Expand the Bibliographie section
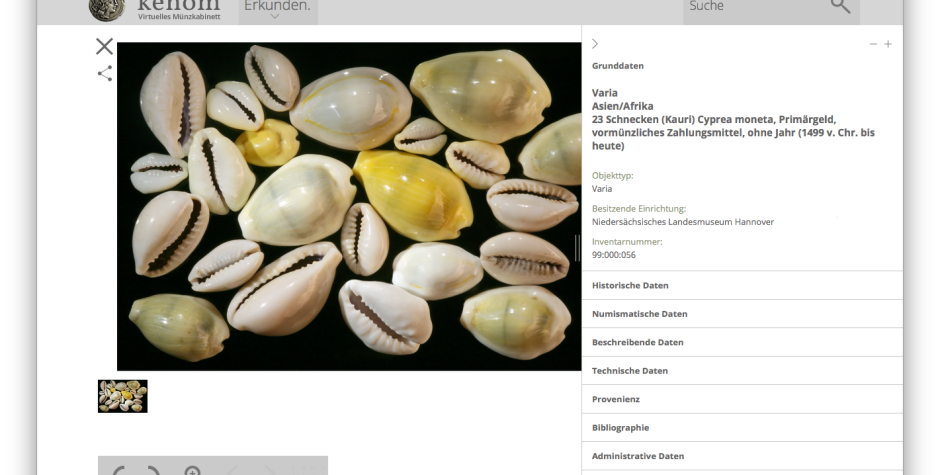 [742, 428]
